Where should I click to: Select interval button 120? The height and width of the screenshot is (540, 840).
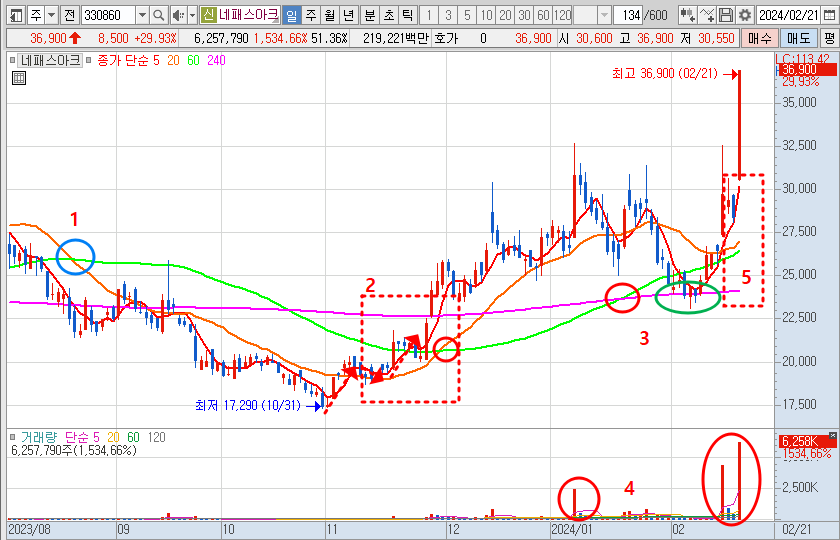point(562,15)
